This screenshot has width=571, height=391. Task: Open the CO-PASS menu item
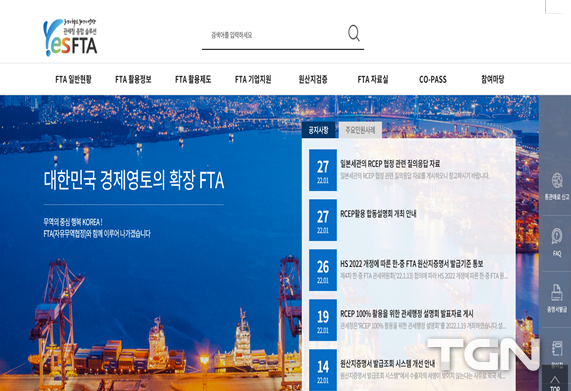[433, 79]
